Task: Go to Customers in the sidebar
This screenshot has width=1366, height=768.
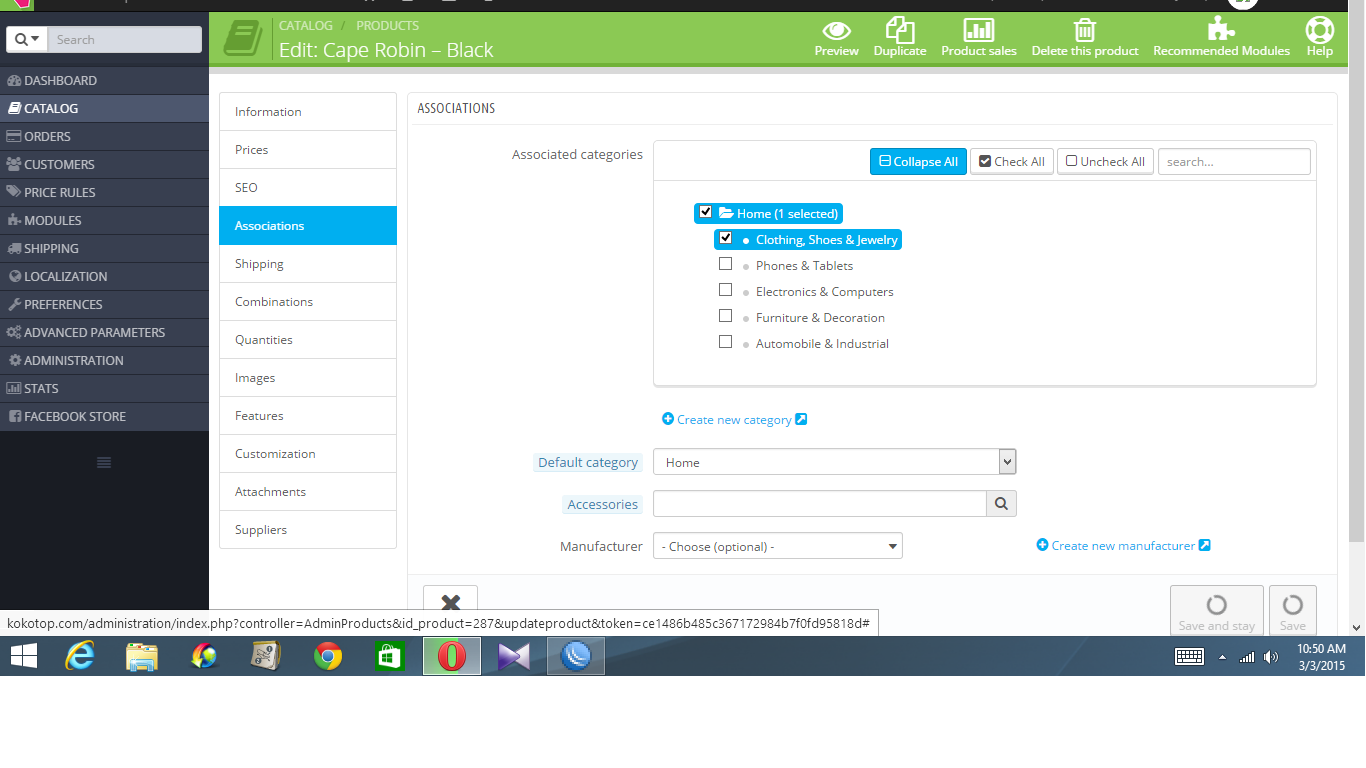Action: (104, 164)
